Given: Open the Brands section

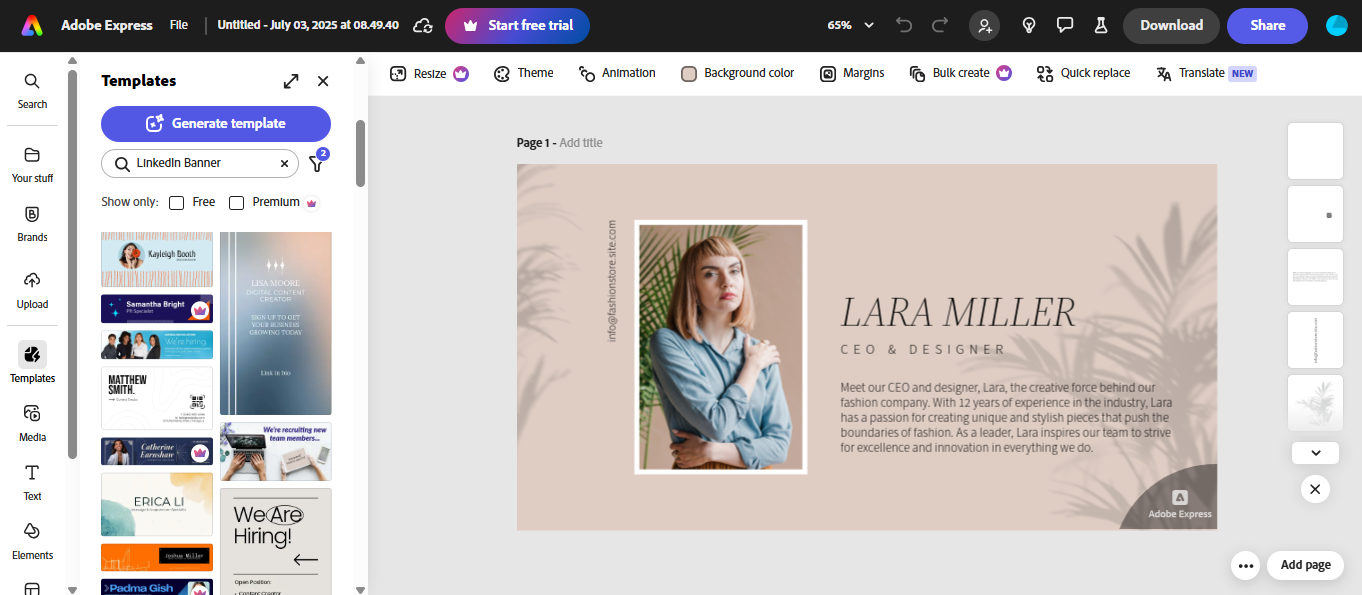Looking at the screenshot, I should coord(32,224).
